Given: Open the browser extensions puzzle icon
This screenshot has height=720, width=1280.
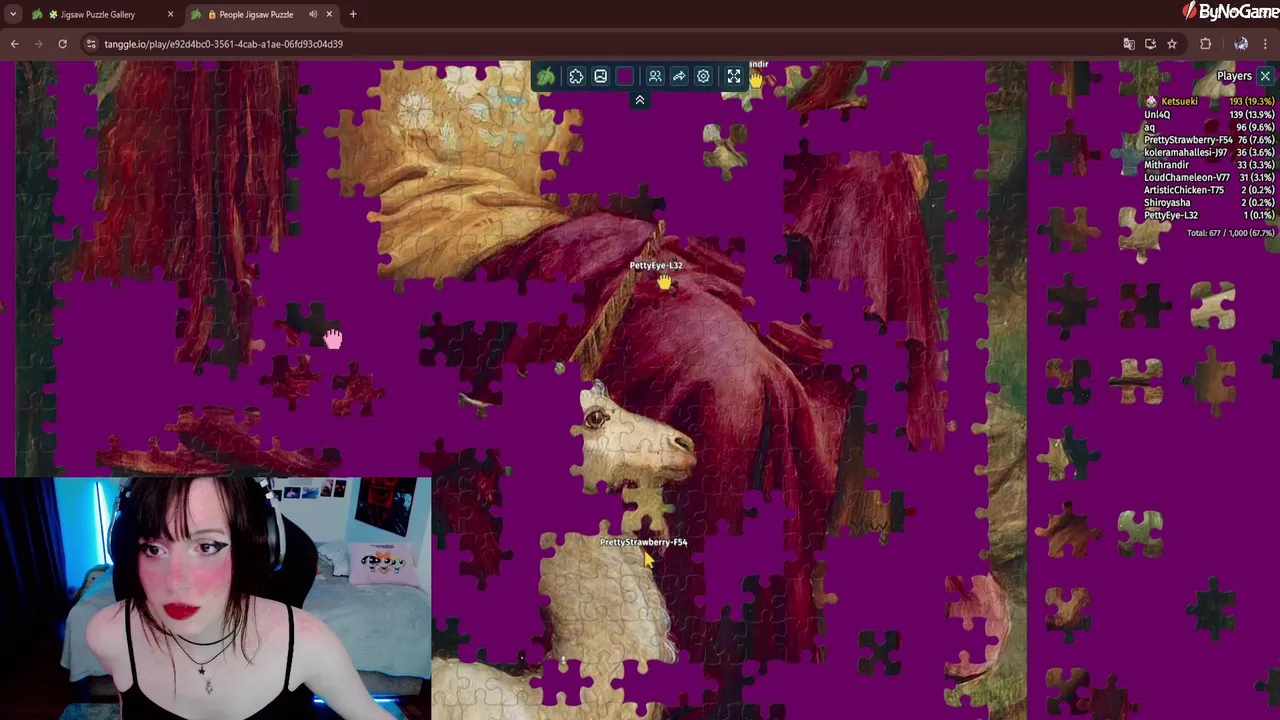Looking at the screenshot, I should click(x=1205, y=44).
